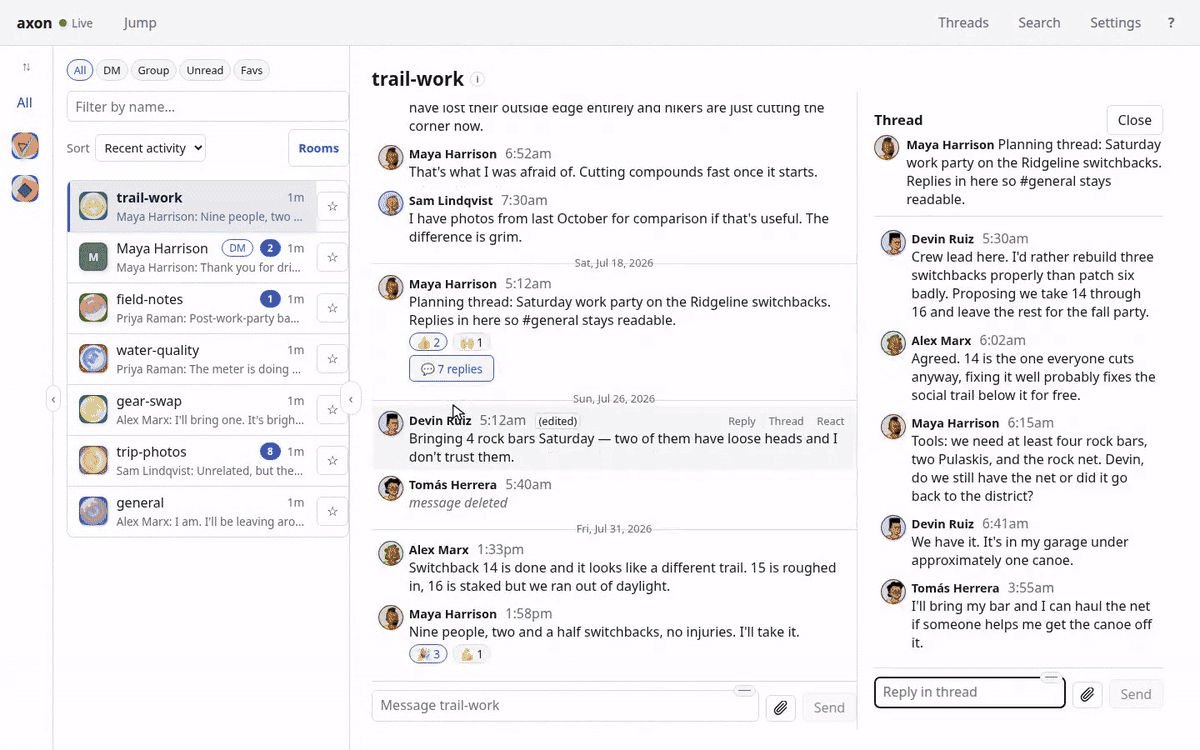Open the Rooms button

(318, 148)
